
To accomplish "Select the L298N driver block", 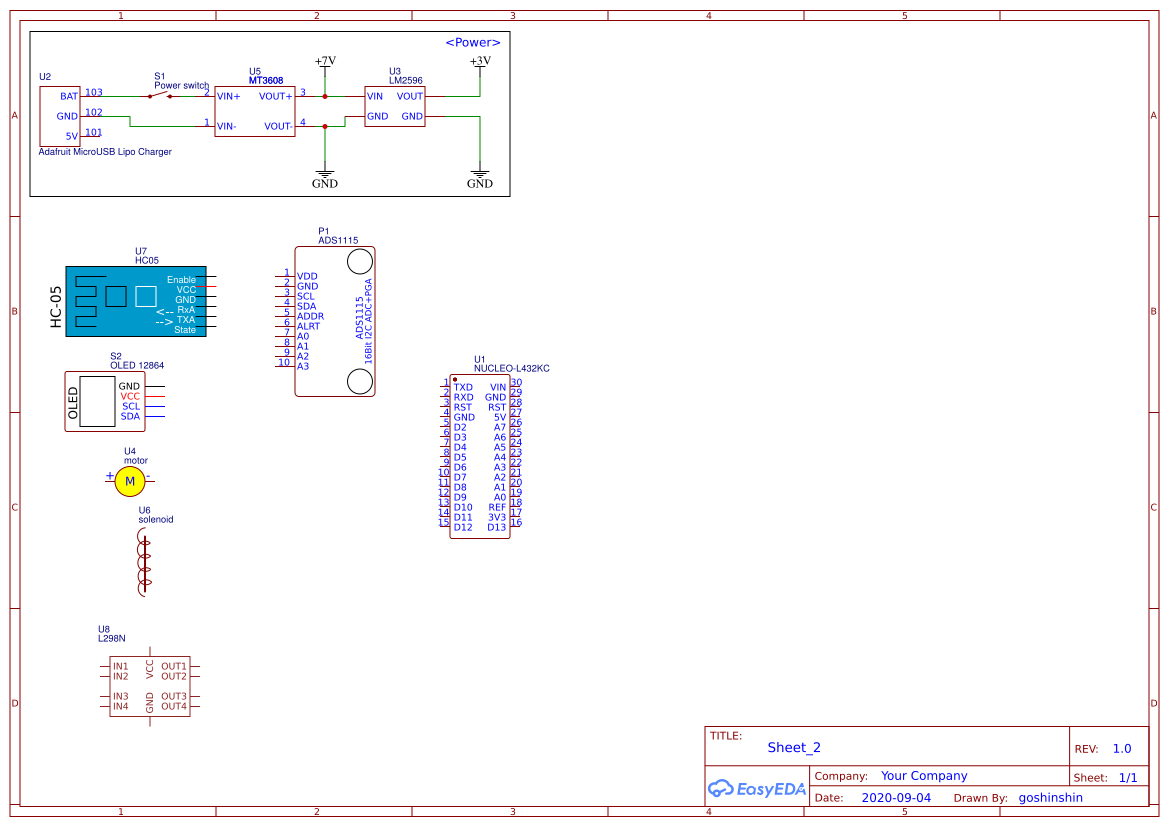I will click(x=150, y=686).
